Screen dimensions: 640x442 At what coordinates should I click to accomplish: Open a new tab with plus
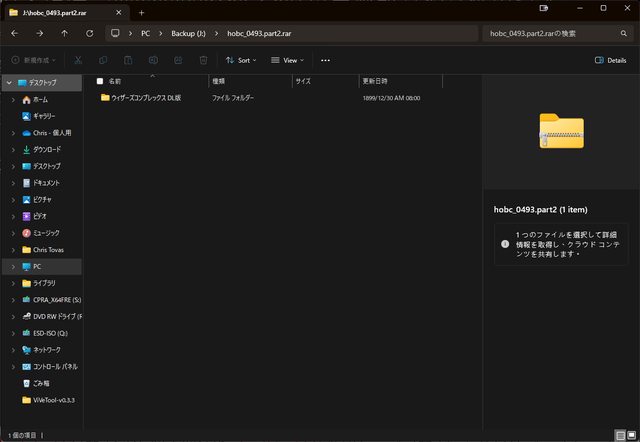[x=141, y=12]
